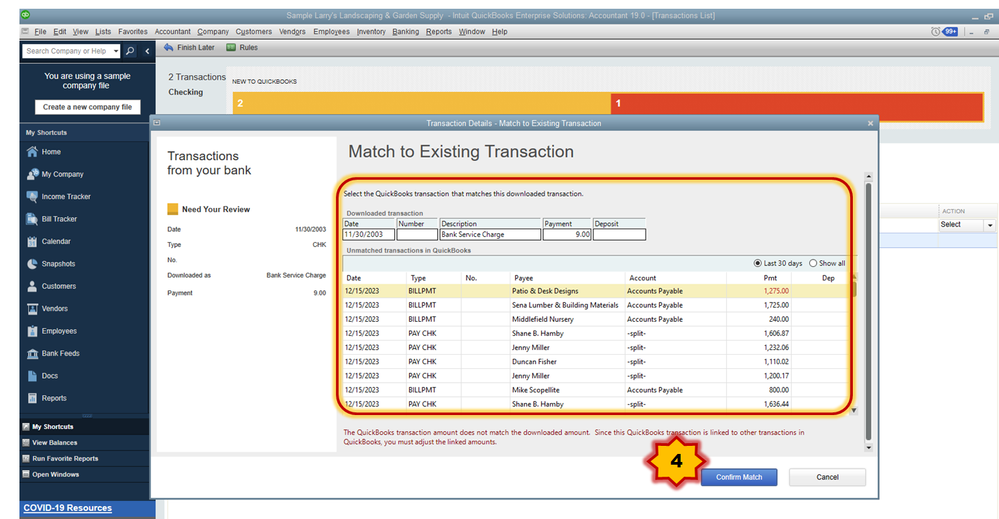This screenshot has width=999, height=519.
Task: Select the Duncan Fisher paycheck row
Action: [x=596, y=362]
